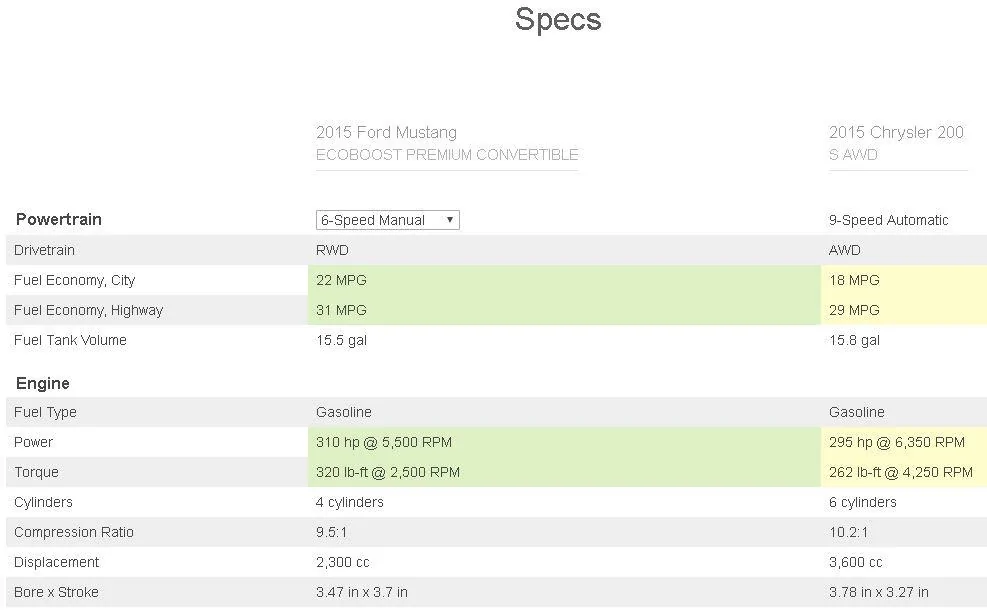Viewport: 987px width, 614px height.
Task: Click the Compression Ratio row label
Action: pos(74,532)
